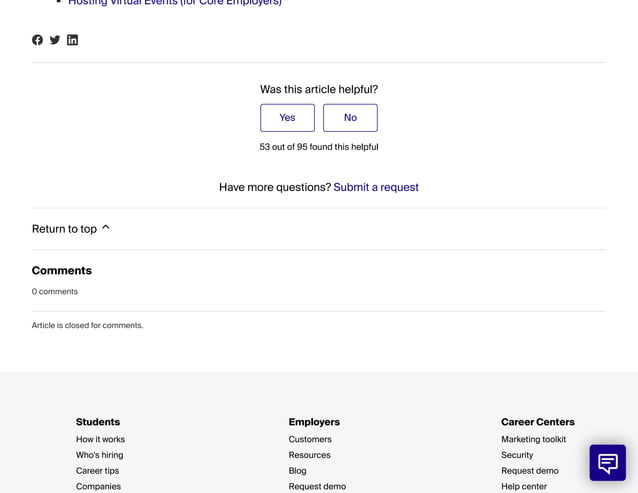Go to Employers Resources page
The image size is (638, 493).
click(309, 455)
